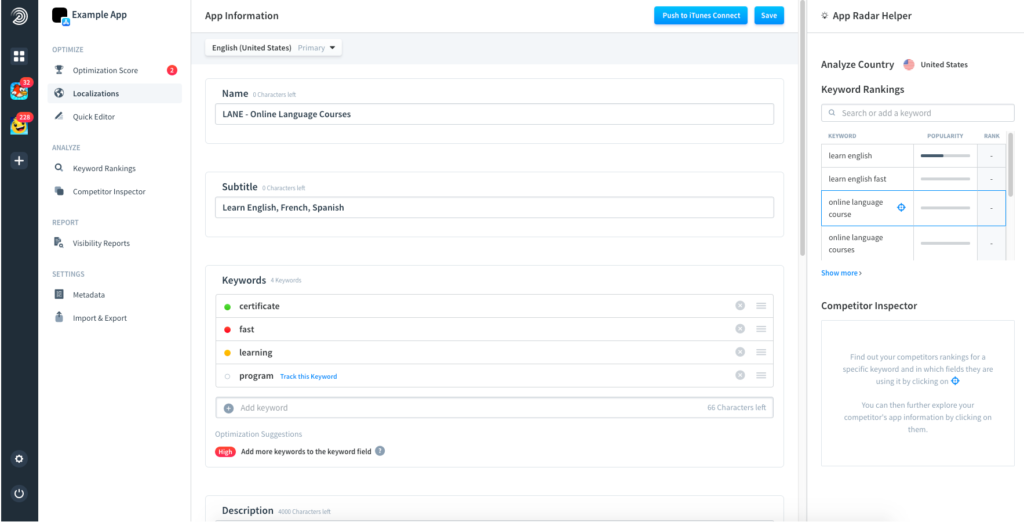Click the app Name input field
This screenshot has width=1024, height=522.
coord(494,114)
